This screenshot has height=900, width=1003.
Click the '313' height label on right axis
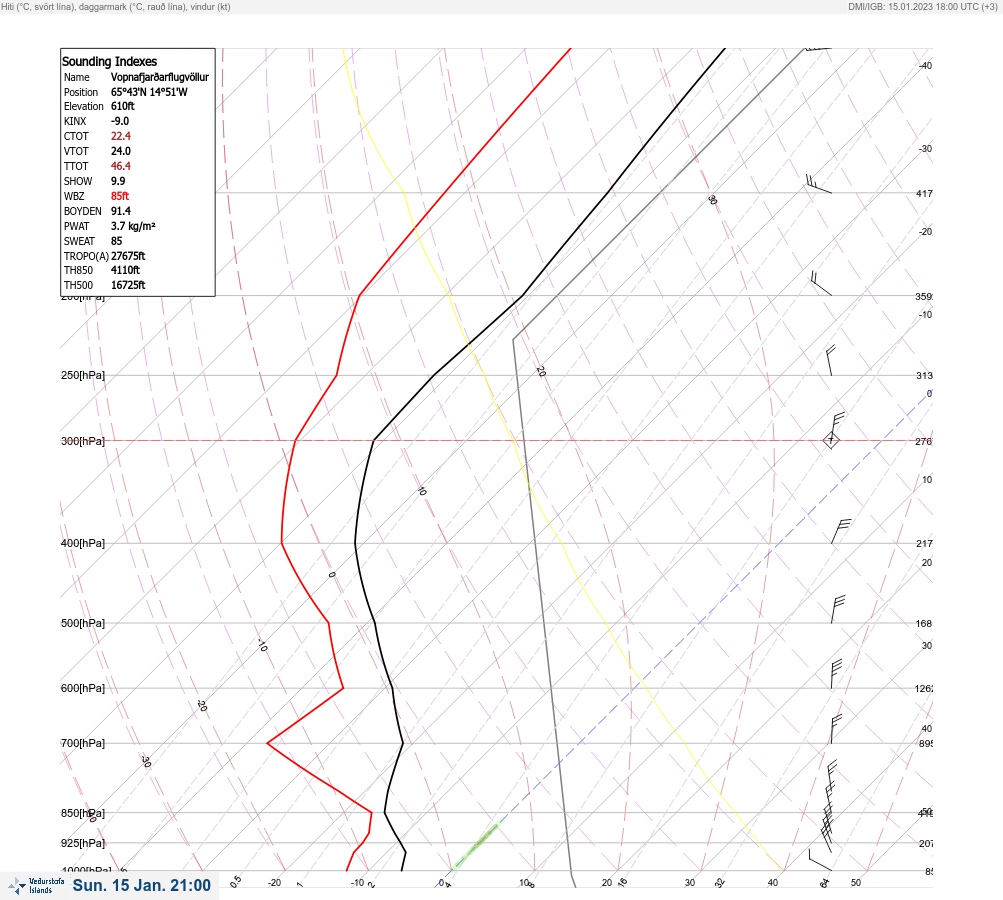924,375
